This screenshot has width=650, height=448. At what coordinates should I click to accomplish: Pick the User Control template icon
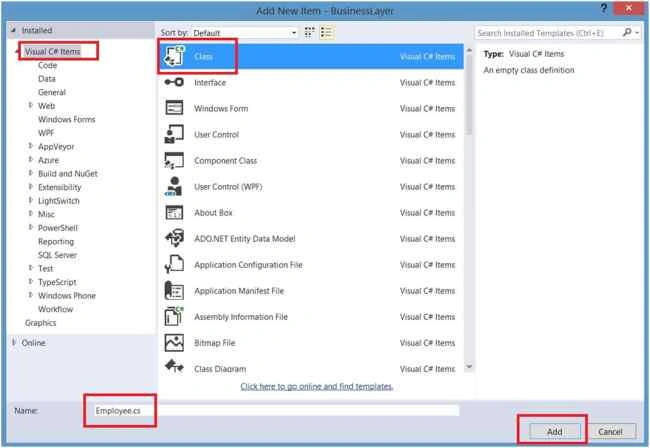click(x=174, y=134)
